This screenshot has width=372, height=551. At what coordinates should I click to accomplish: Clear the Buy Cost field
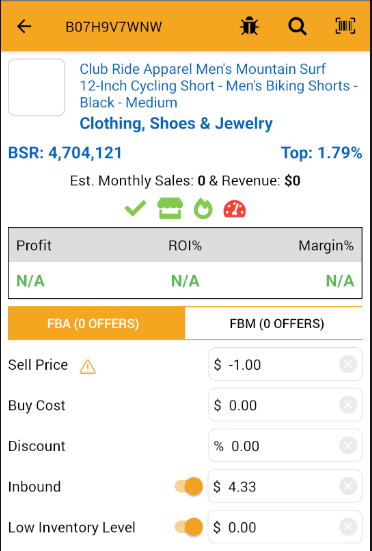[348, 405]
